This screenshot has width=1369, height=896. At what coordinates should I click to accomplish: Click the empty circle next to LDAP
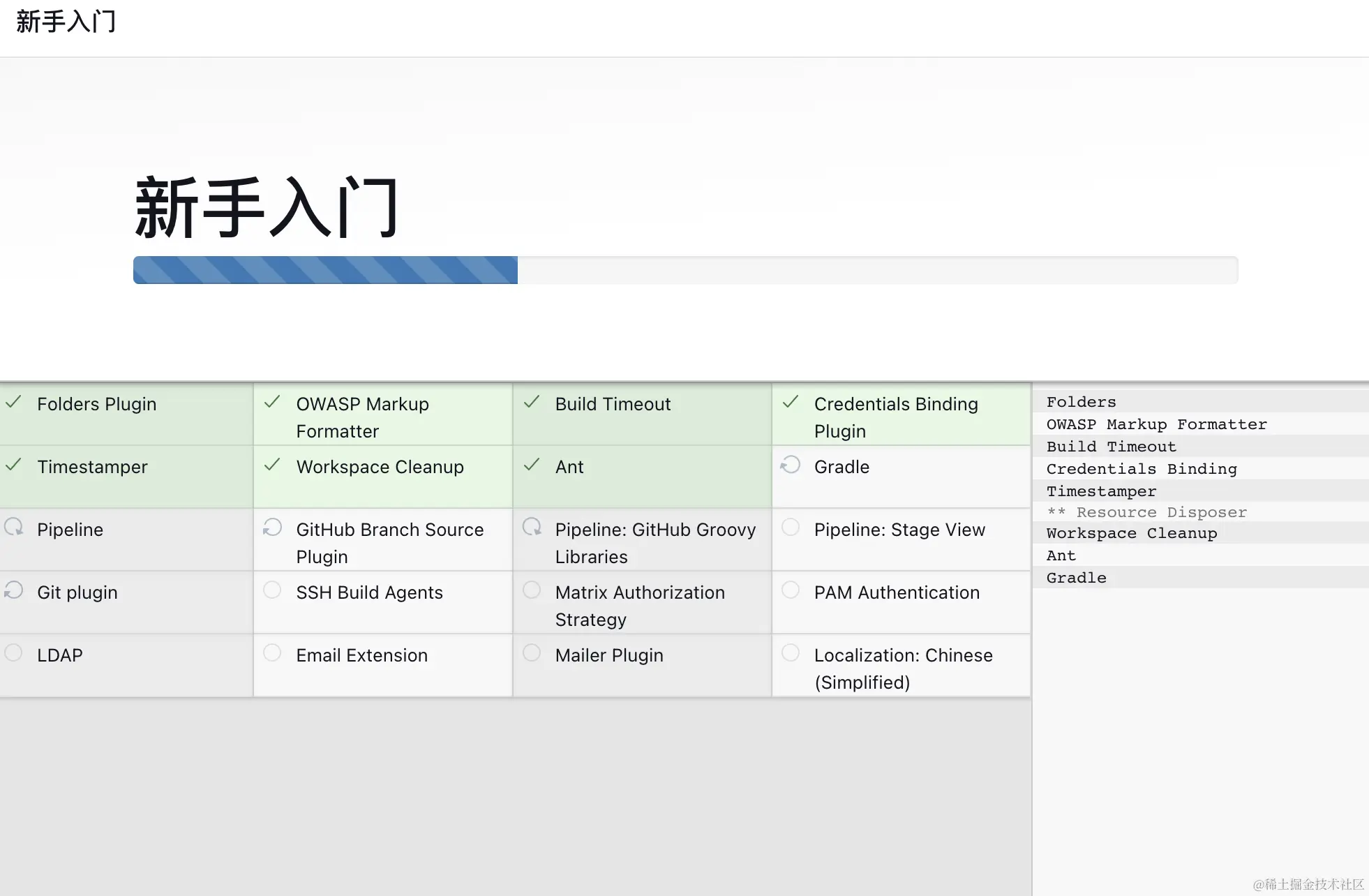pos(14,653)
